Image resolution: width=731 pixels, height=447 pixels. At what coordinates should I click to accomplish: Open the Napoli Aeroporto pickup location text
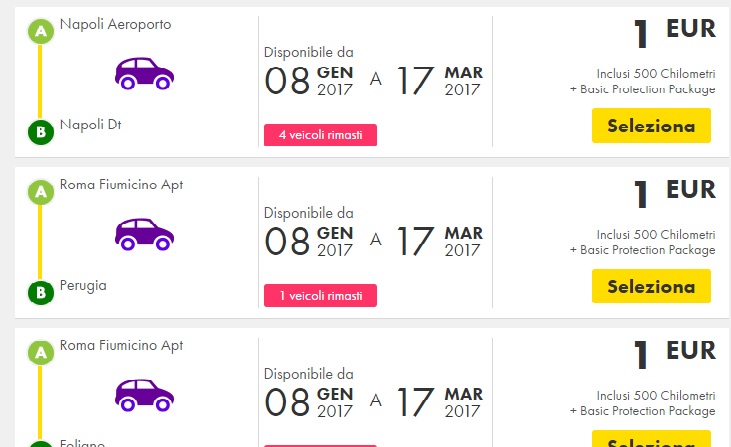[x=115, y=24]
